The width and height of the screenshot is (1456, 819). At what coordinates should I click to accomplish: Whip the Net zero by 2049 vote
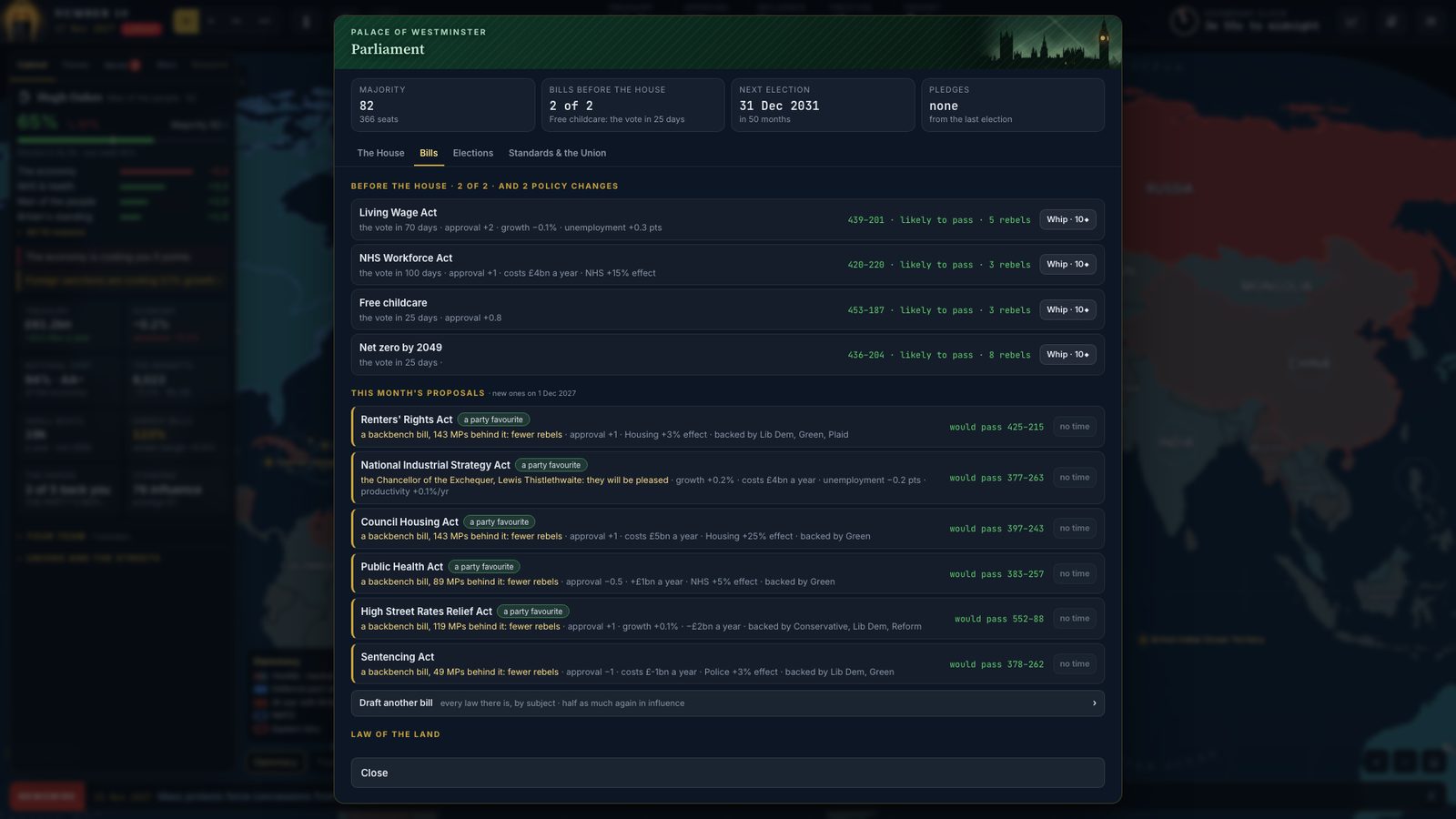click(x=1067, y=355)
